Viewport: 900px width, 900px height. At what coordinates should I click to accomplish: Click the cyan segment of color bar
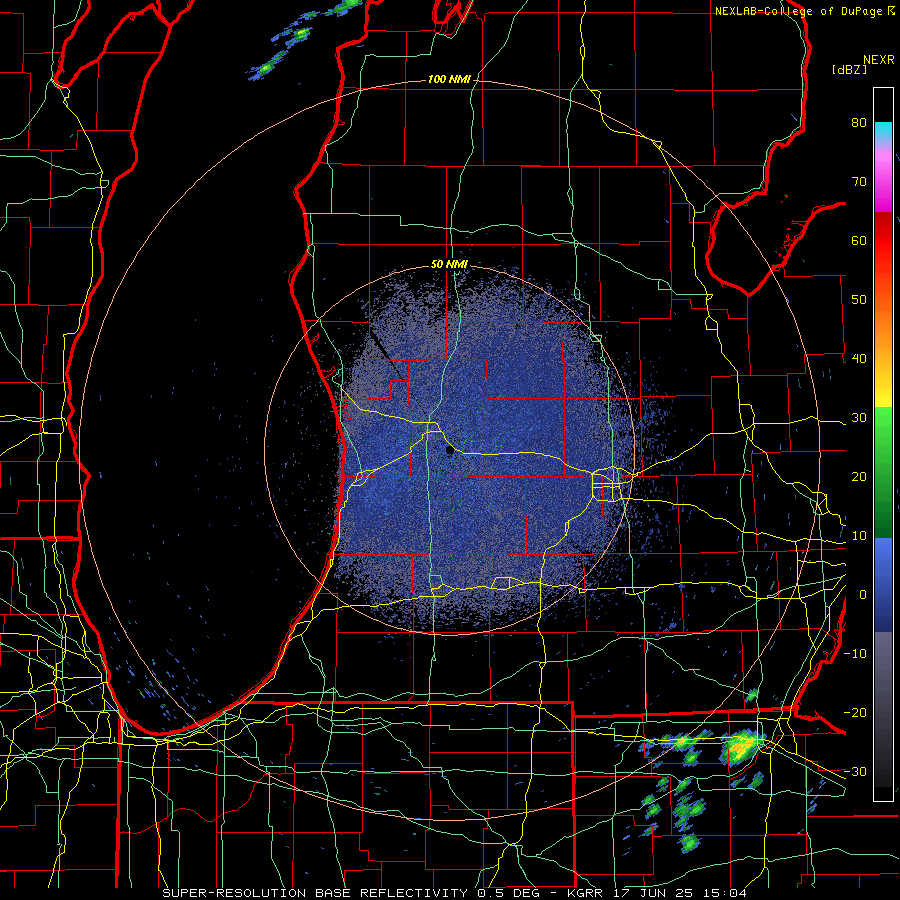[x=883, y=131]
